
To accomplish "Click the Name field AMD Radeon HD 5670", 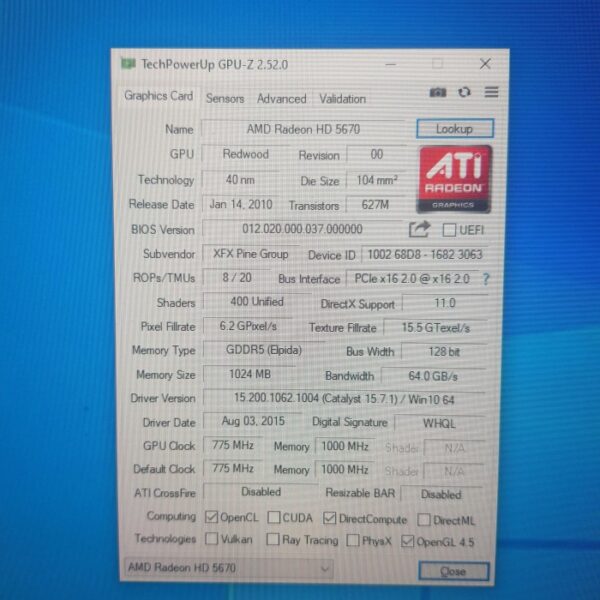I will [303, 129].
